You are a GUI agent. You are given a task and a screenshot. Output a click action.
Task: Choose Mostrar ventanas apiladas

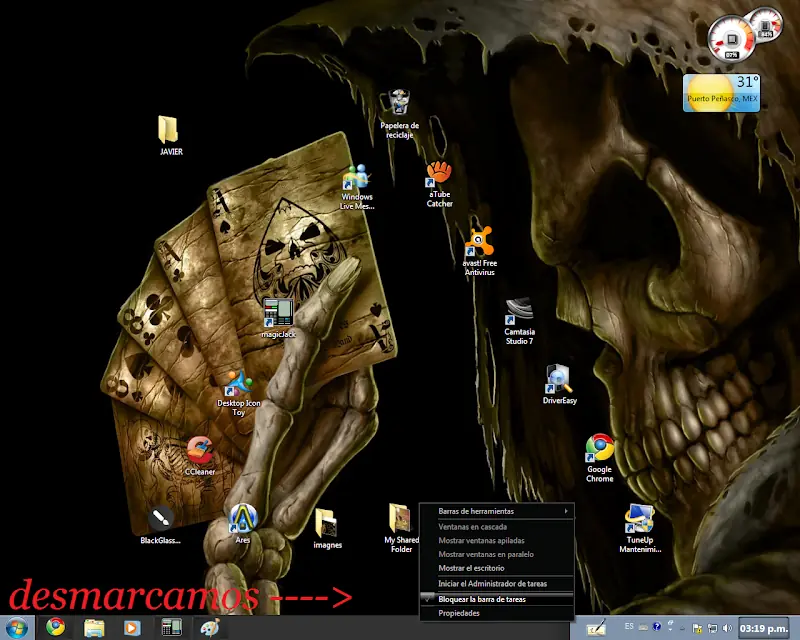497,540
